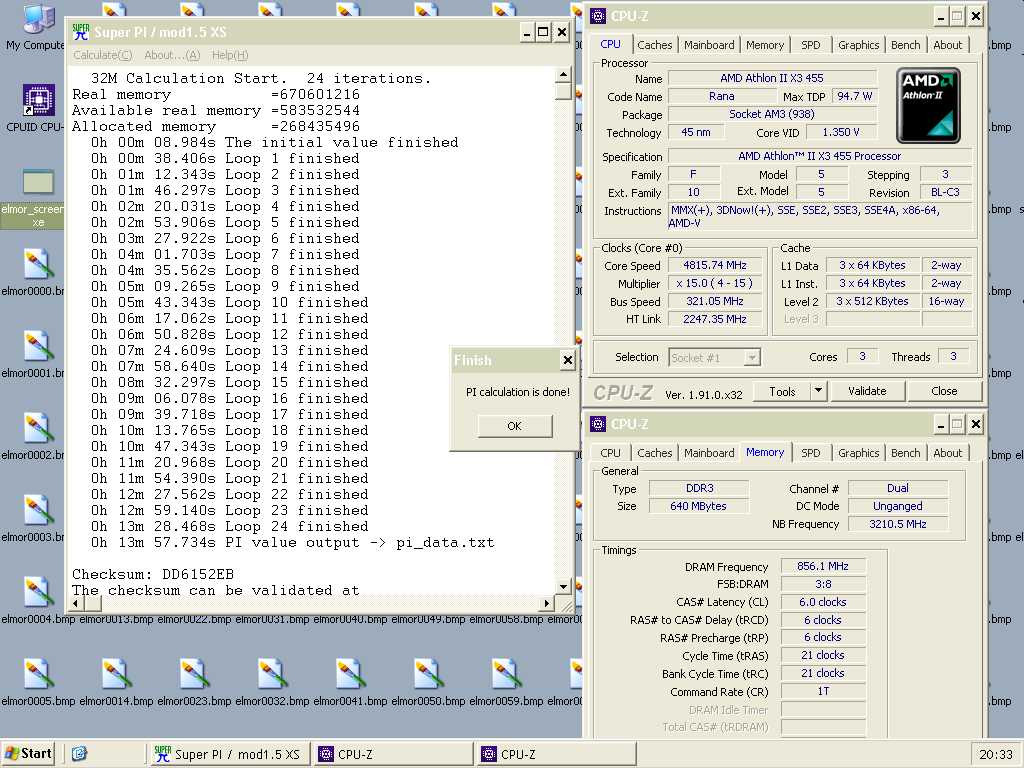Viewport: 1024px width, 768px height.
Task: Click the Super PI vertical scrollbar down arrow
Action: tap(563, 586)
